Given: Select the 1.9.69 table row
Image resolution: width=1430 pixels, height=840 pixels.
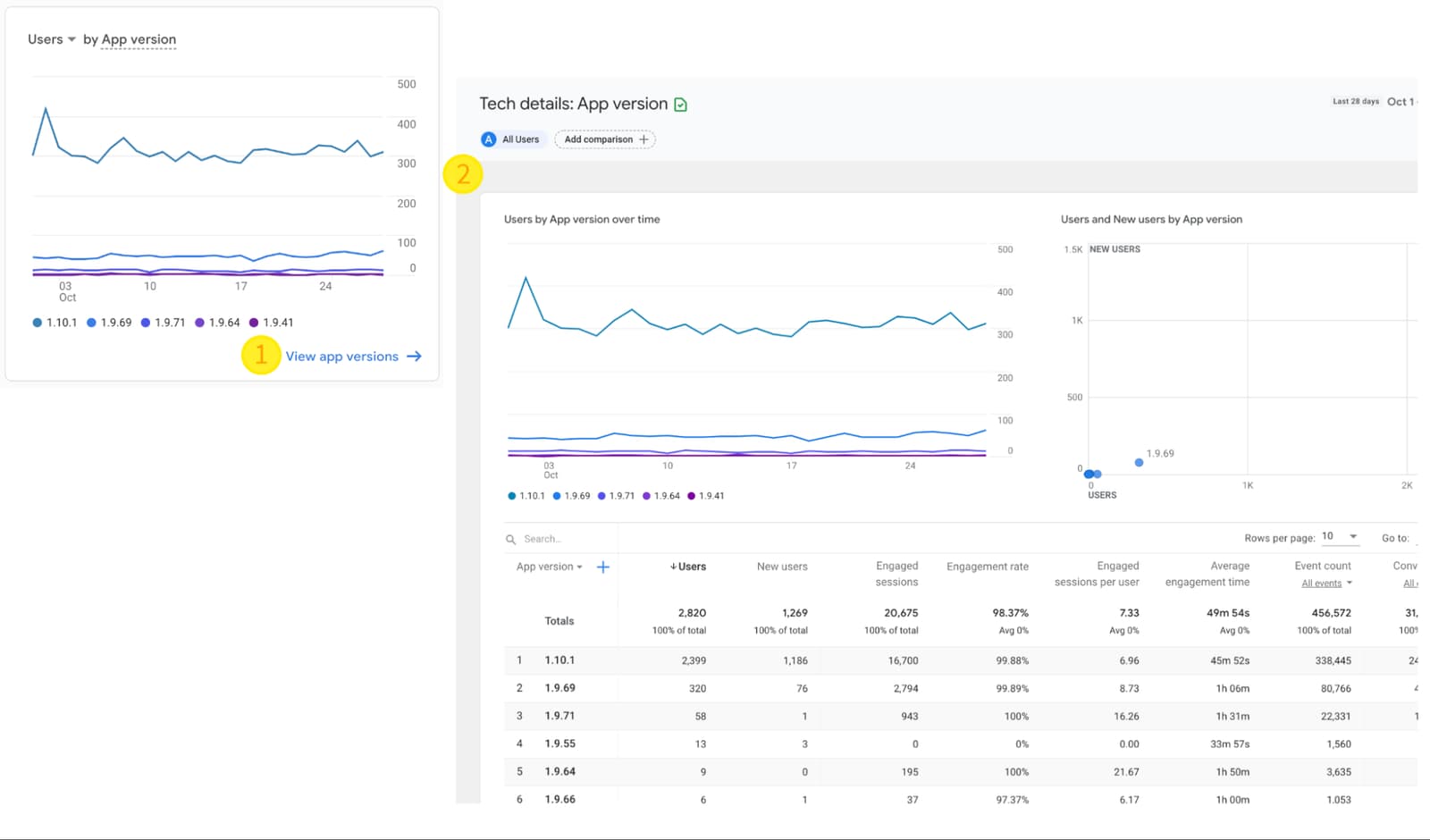Looking at the screenshot, I should (961, 688).
